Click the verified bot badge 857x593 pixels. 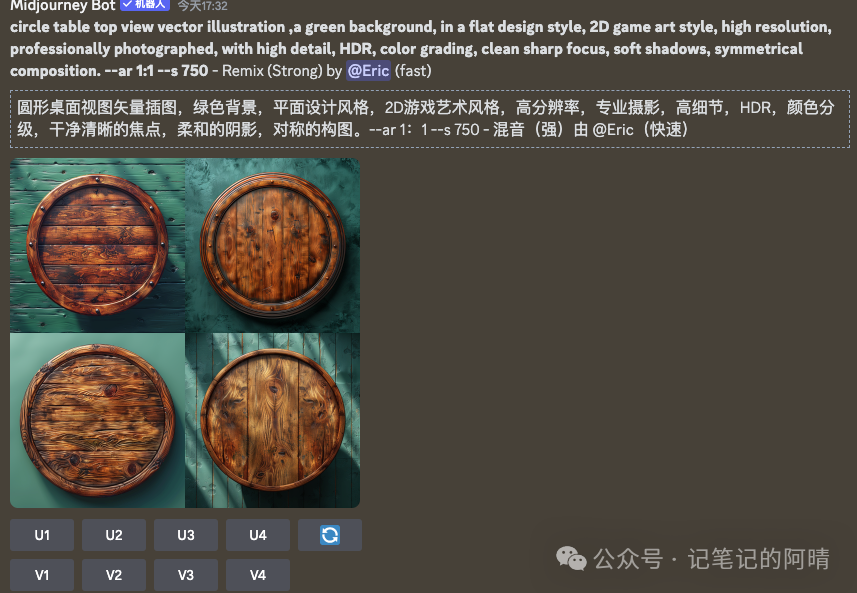point(145,5)
